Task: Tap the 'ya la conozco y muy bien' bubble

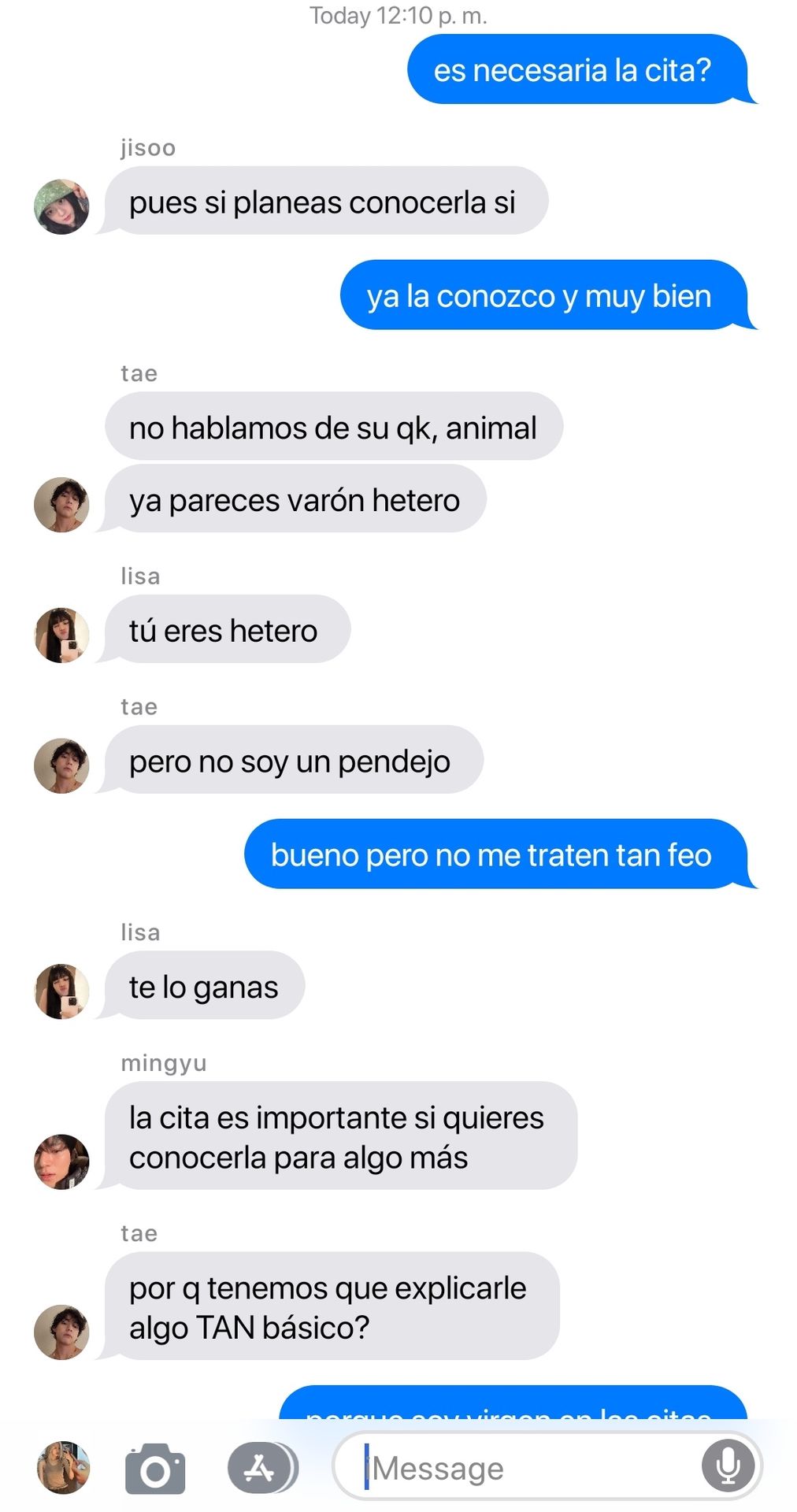Action: point(547,295)
